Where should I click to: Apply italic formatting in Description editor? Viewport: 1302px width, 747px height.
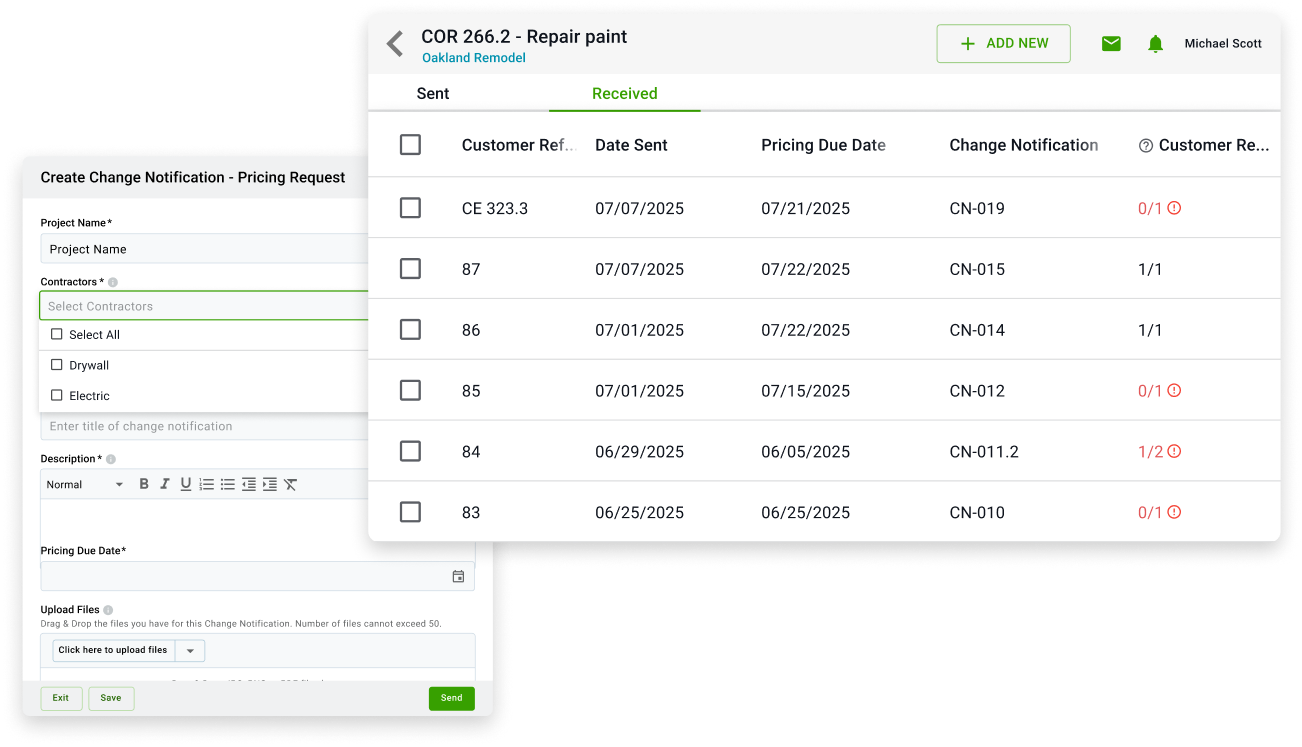[x=165, y=484]
